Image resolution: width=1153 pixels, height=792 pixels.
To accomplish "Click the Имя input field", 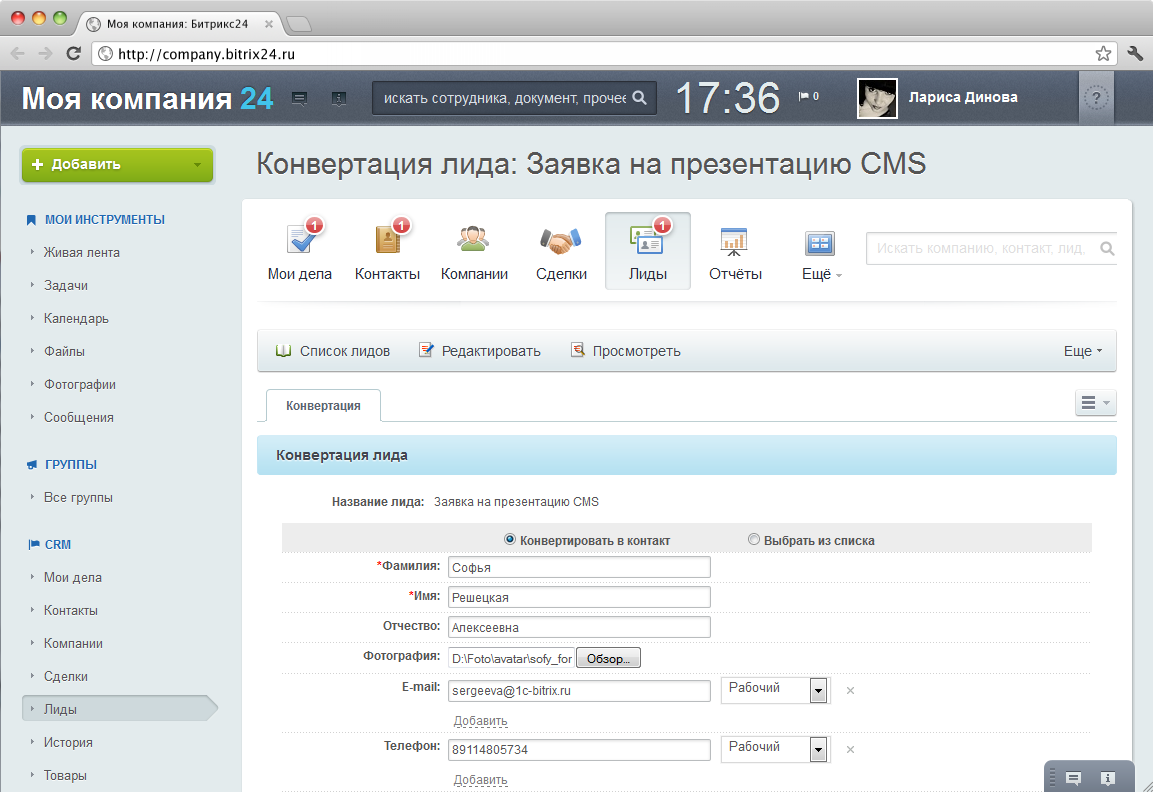I will (579, 598).
